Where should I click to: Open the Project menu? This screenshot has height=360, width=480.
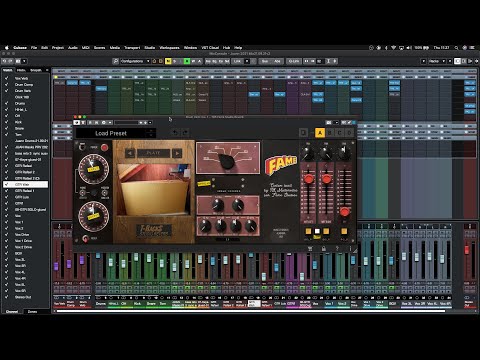(x=58, y=48)
